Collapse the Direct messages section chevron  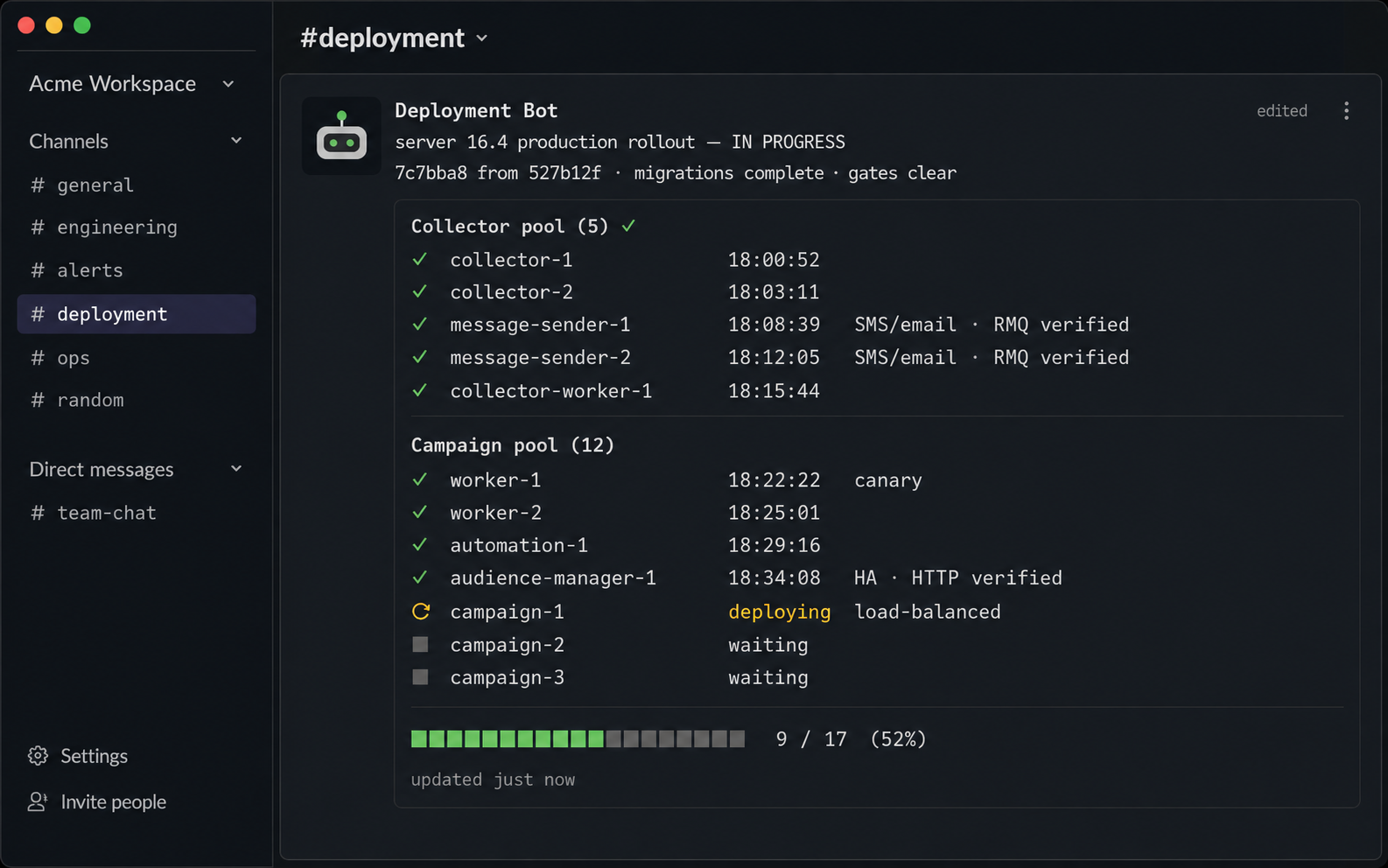point(236,469)
